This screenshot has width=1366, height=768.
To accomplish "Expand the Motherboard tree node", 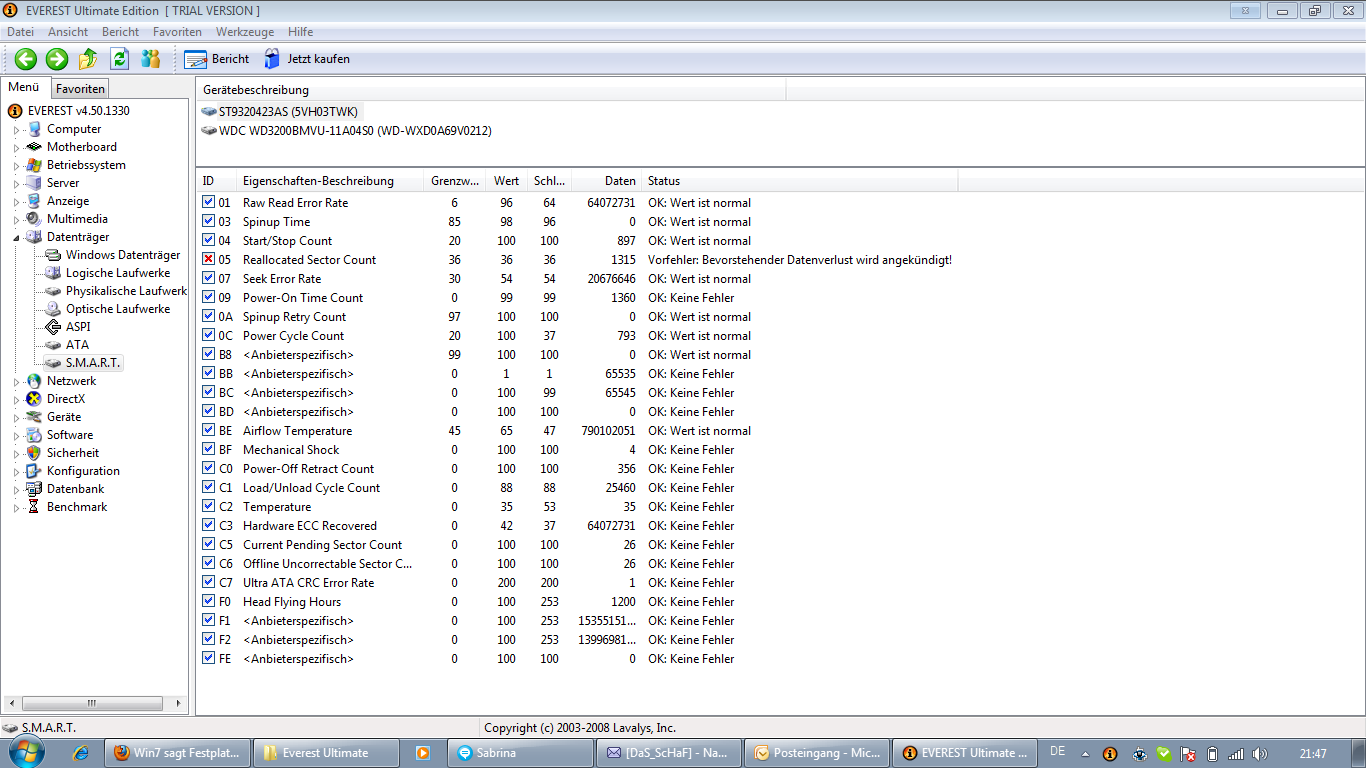I will tap(16, 148).
